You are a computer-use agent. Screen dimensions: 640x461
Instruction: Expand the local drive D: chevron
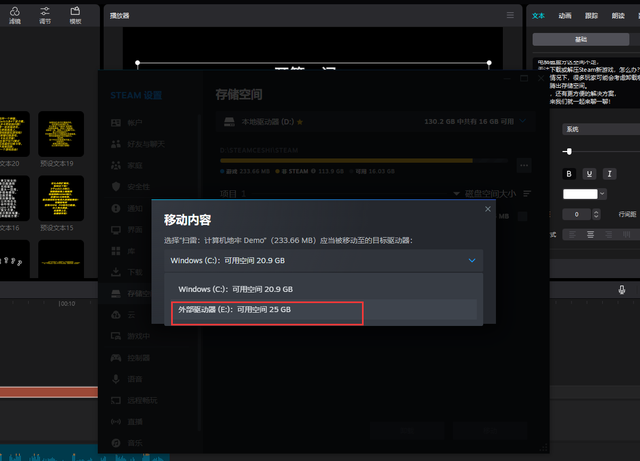coord(522,121)
